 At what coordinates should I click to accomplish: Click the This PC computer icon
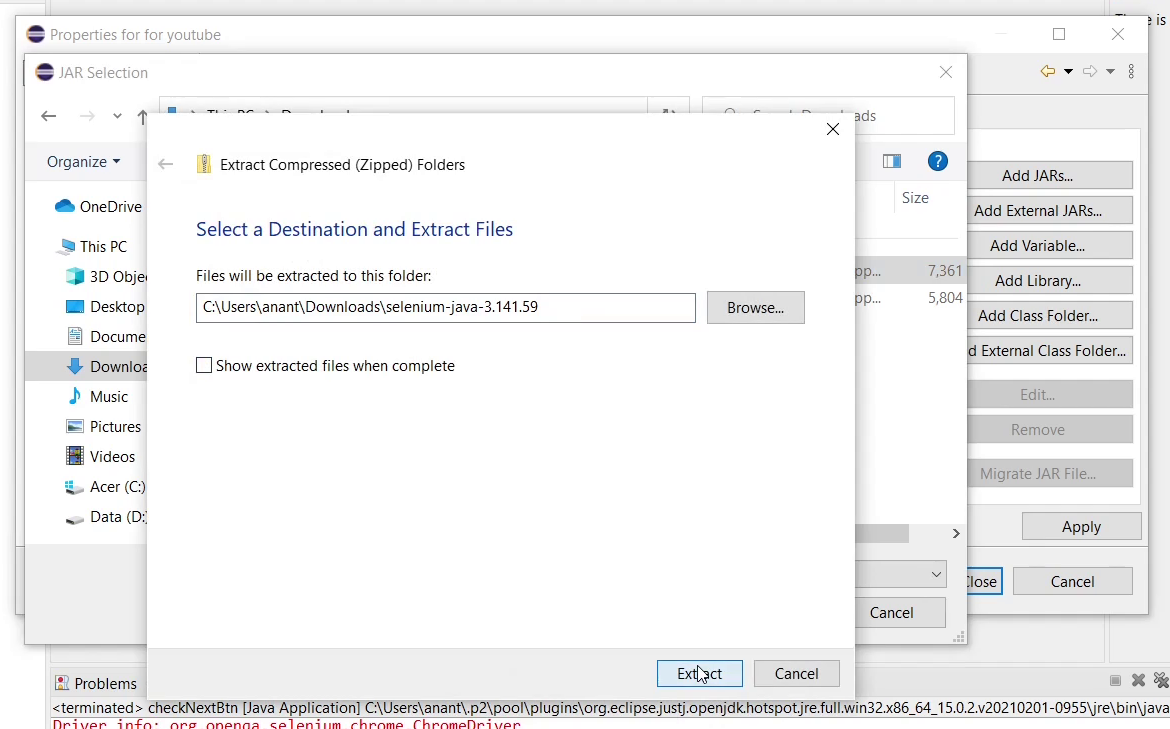point(68,245)
